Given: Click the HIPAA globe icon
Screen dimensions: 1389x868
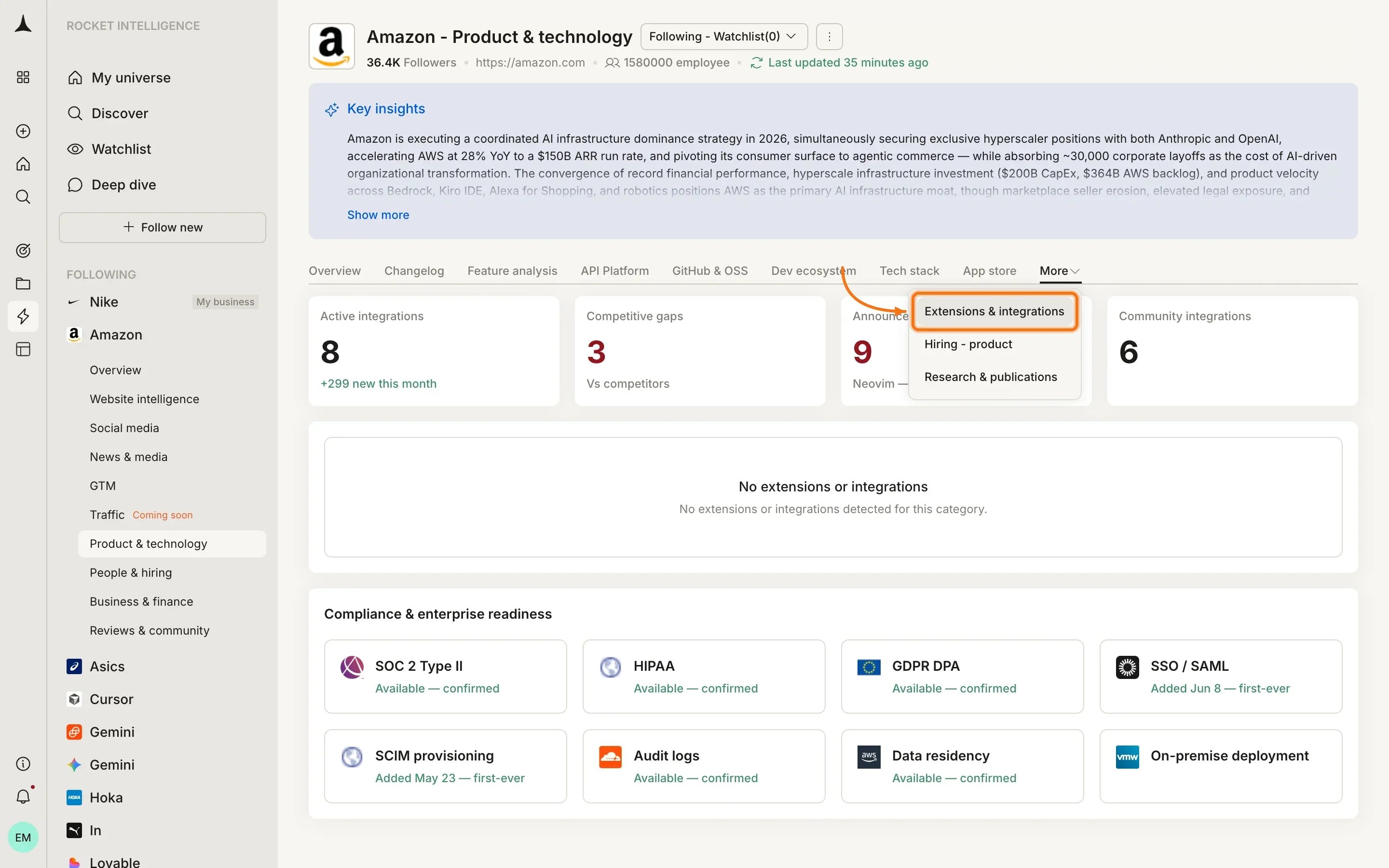Looking at the screenshot, I should pyautogui.click(x=610, y=667).
